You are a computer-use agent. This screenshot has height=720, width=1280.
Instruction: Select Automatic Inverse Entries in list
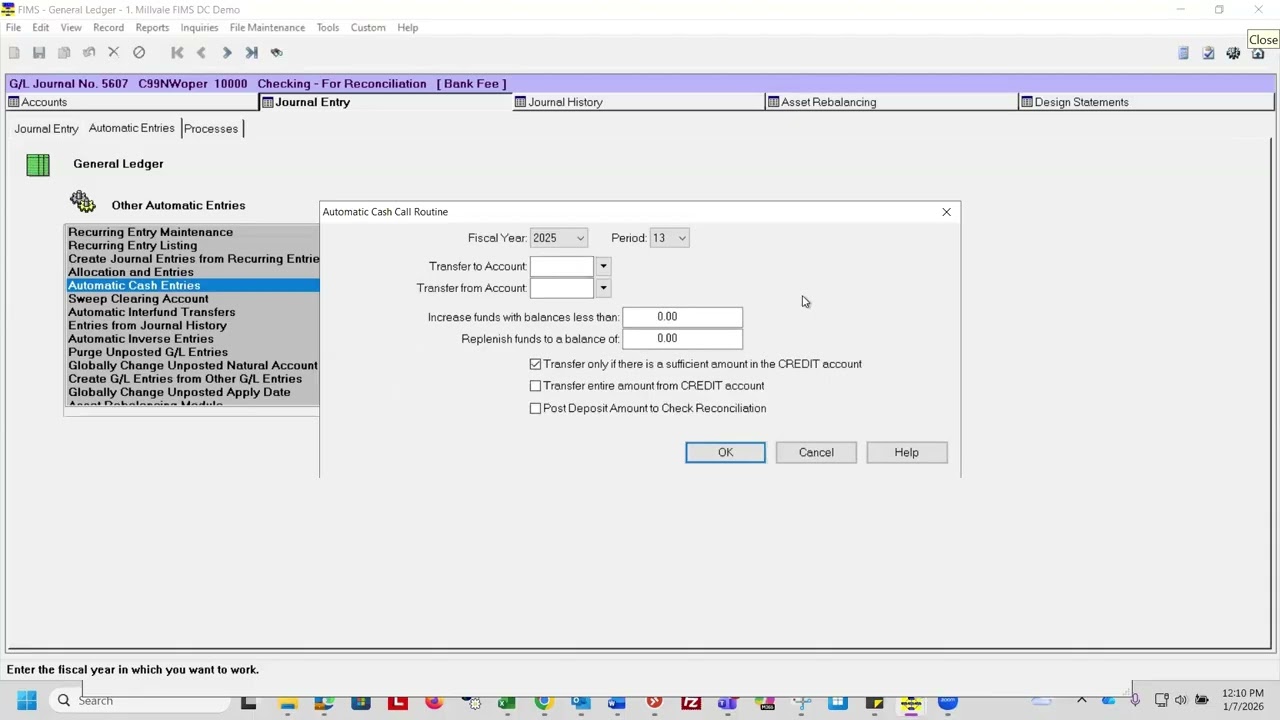(x=192, y=339)
